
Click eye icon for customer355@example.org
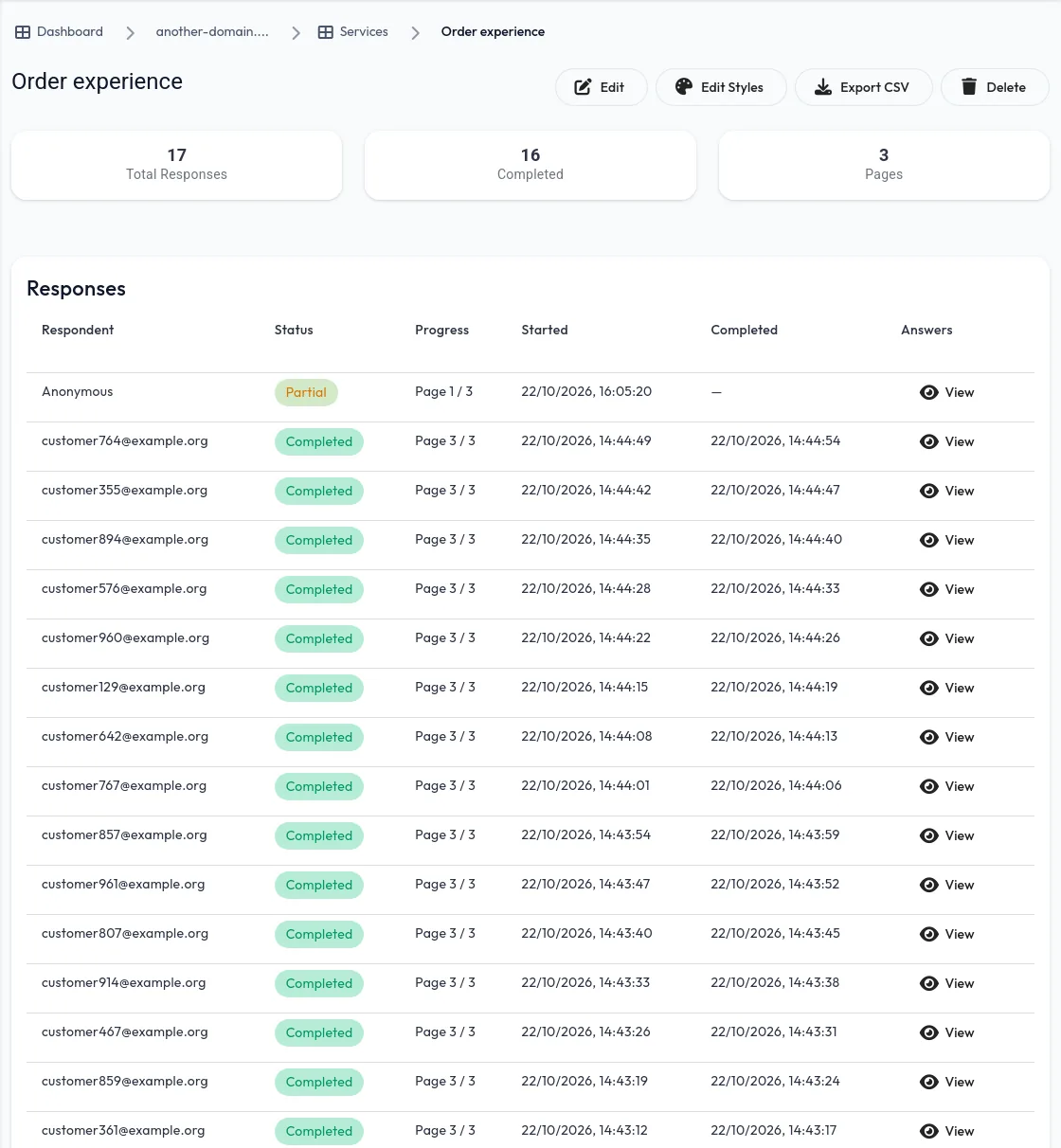point(929,491)
